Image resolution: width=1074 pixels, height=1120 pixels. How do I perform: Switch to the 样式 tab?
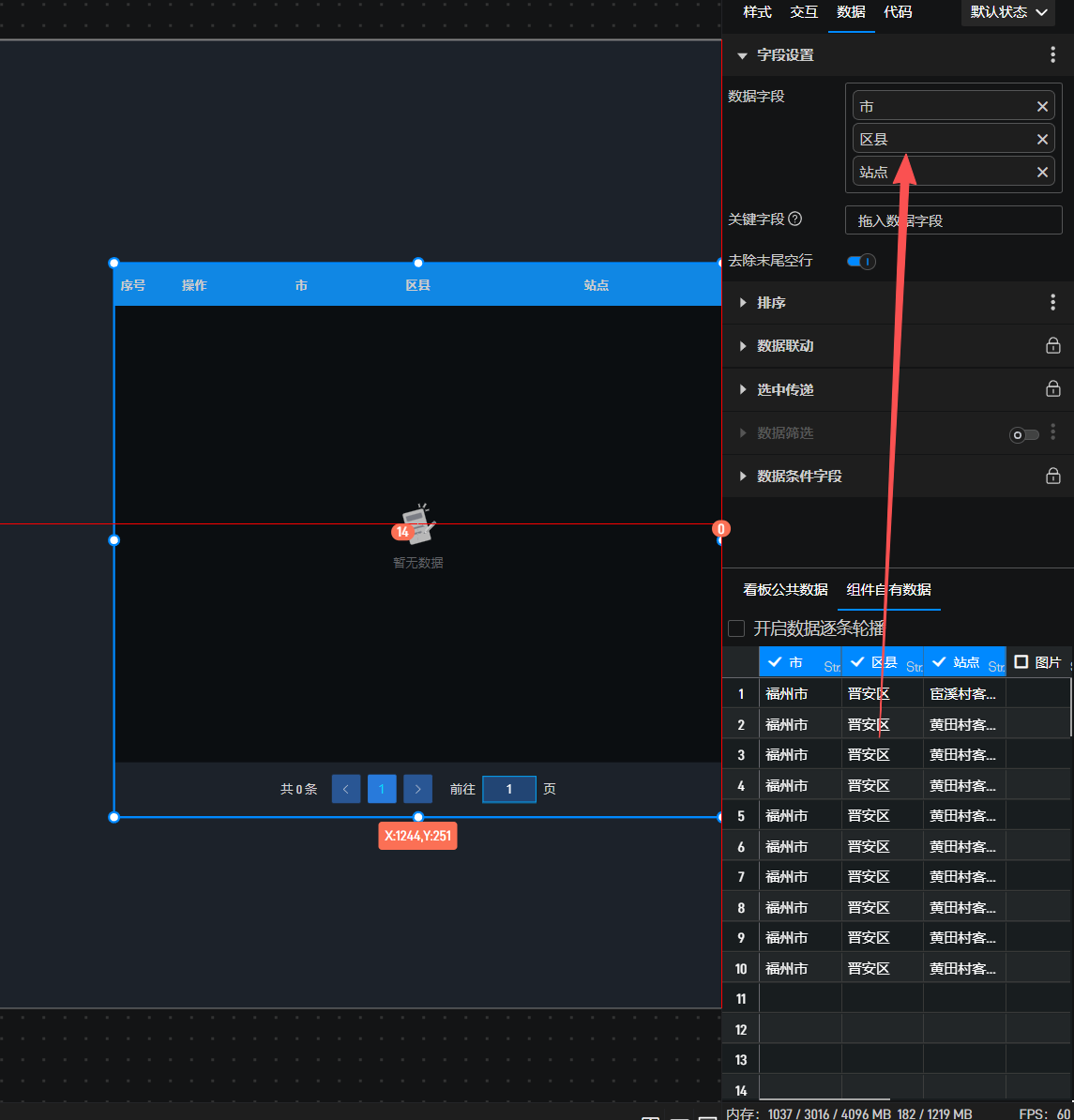pyautogui.click(x=757, y=12)
